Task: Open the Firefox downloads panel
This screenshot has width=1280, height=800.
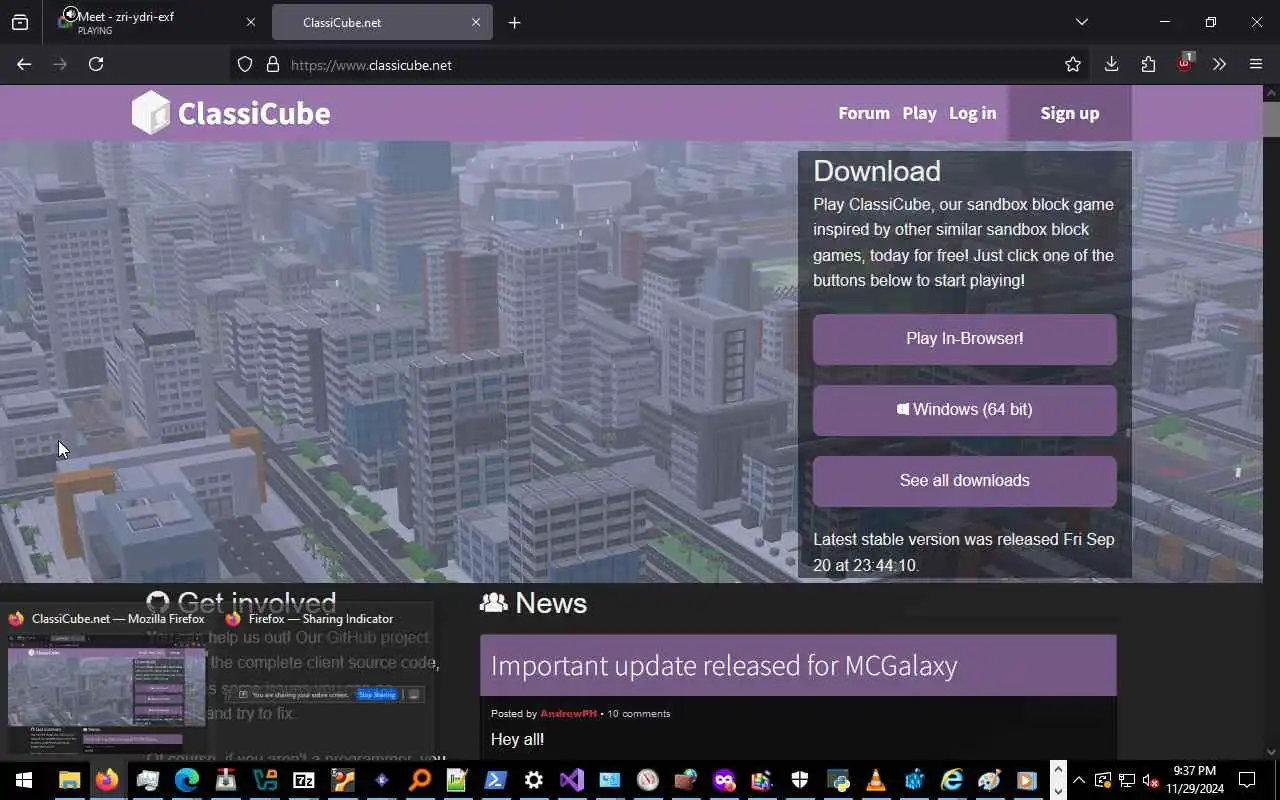Action: point(1111,64)
